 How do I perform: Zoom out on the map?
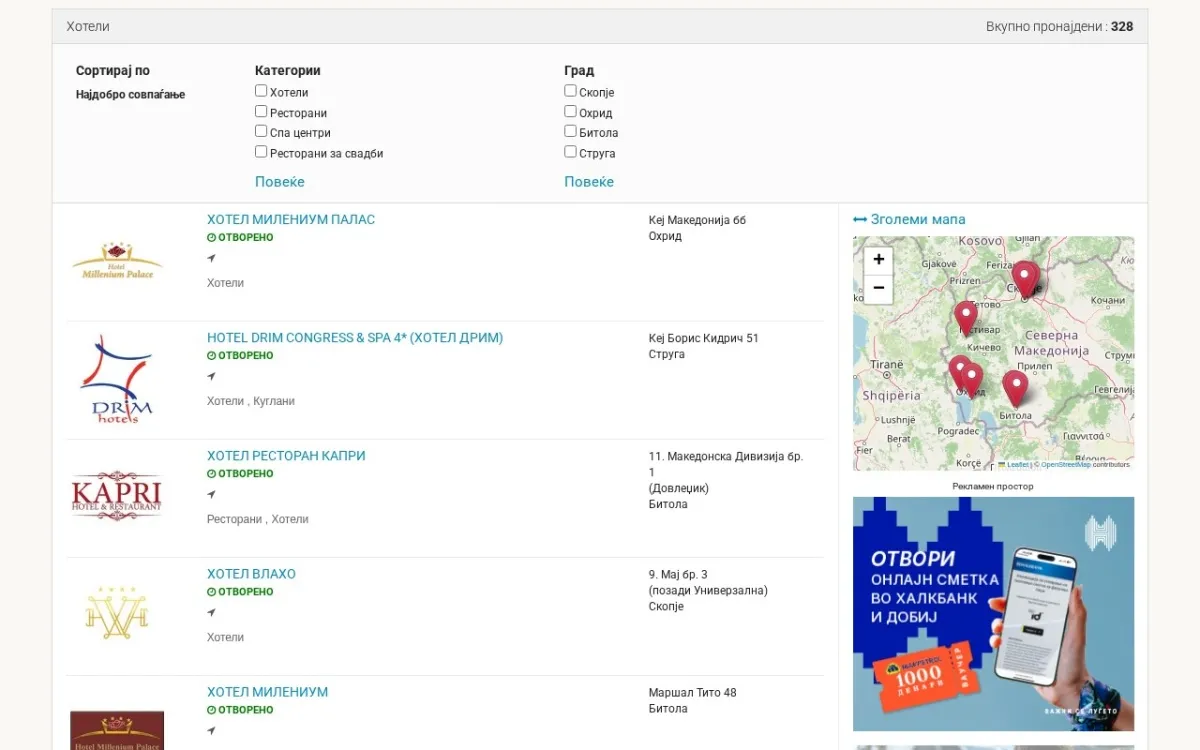(x=878, y=289)
